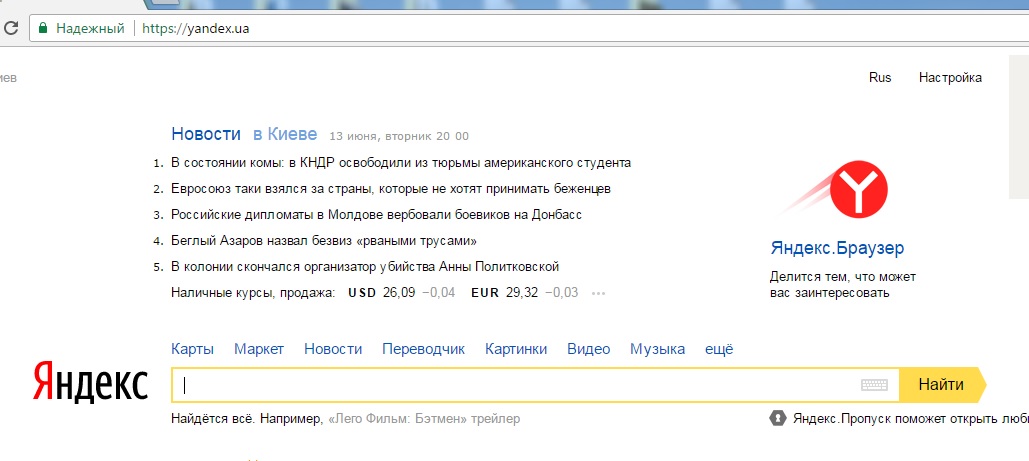This screenshot has width=1029, height=461.
Task: Open the Новости news heading link
Action: (206, 134)
